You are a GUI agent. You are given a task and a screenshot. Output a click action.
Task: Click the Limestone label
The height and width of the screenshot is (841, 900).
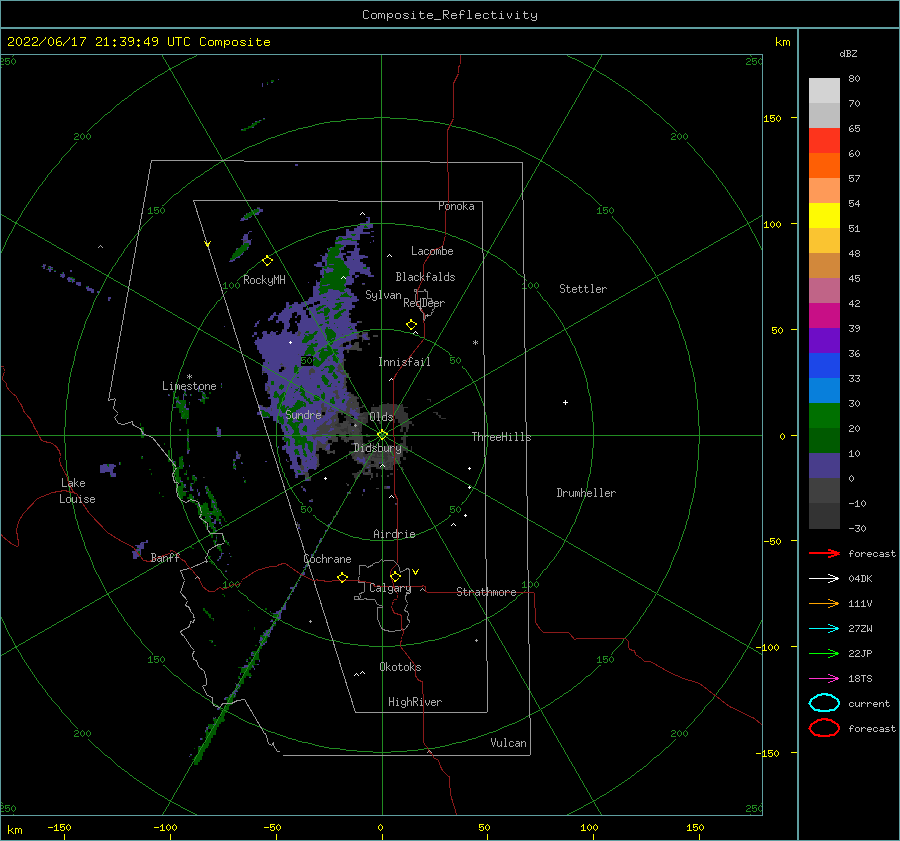[189, 386]
